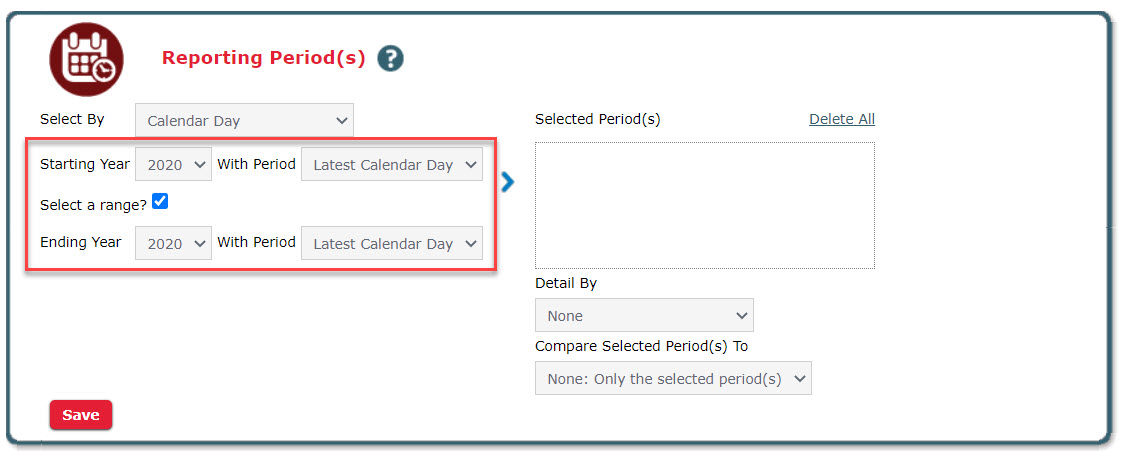Open the Starting Year's With Period dropdown
The height and width of the screenshot is (451, 1121).
coord(392,165)
